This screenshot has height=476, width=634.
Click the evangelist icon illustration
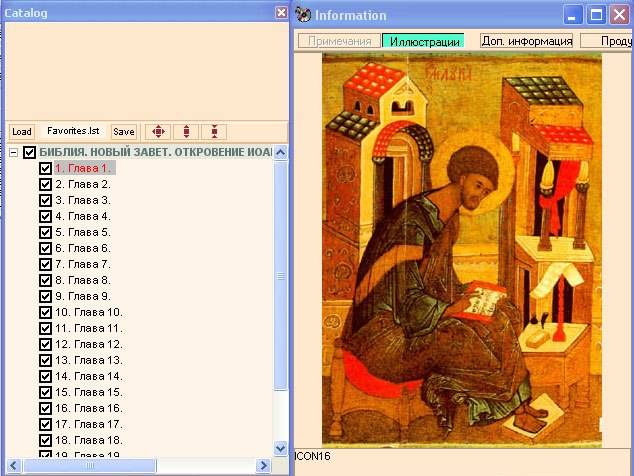(462, 250)
